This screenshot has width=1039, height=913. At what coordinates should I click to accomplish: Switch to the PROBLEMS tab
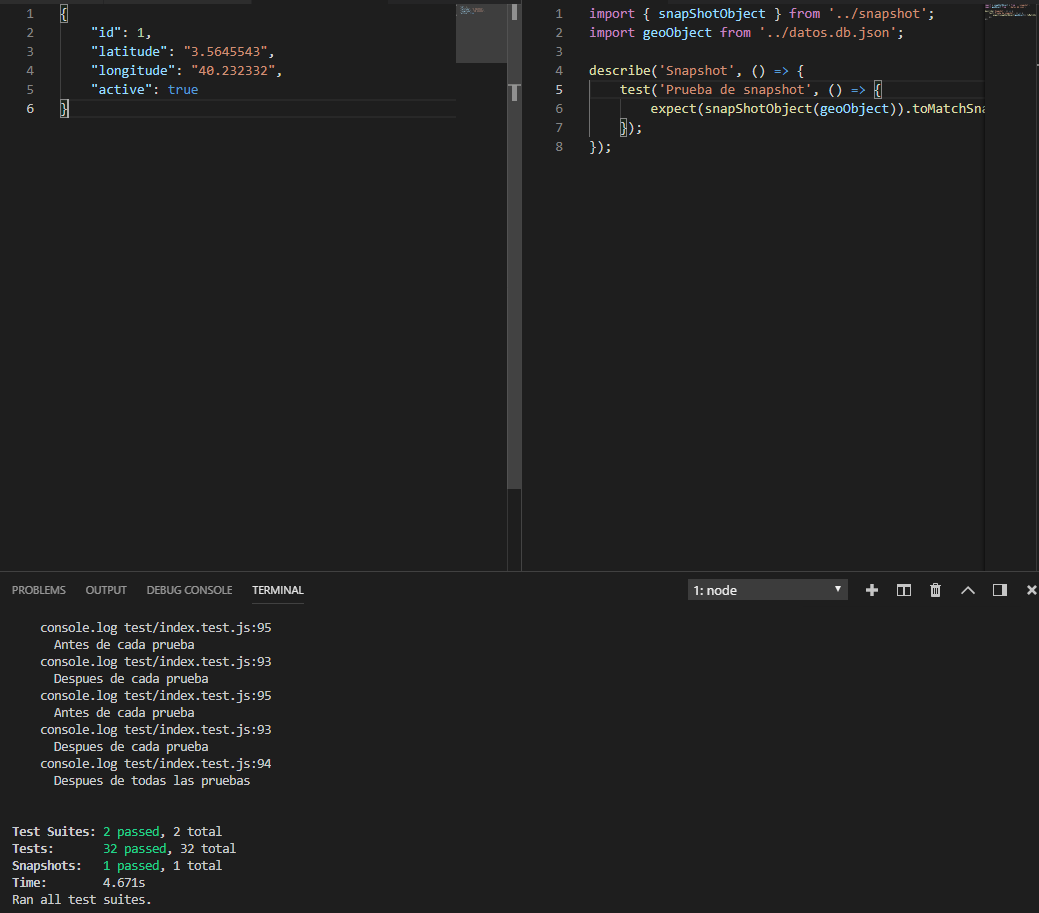(38, 590)
